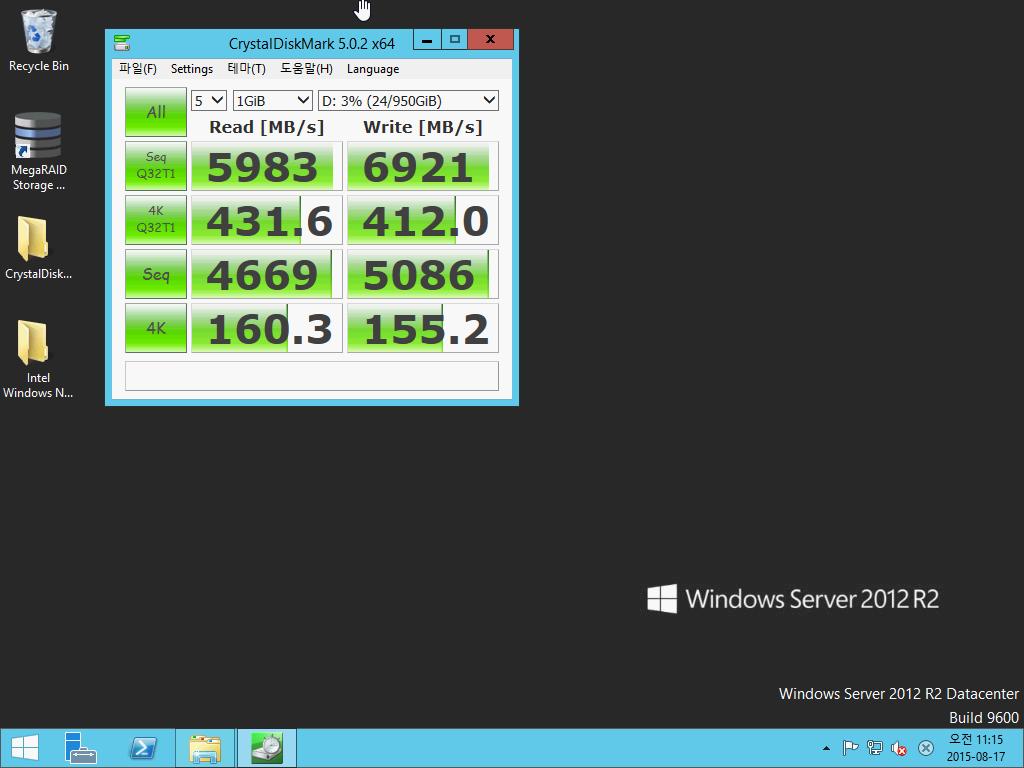The height and width of the screenshot is (768, 1024).
Task: Click 4K Q32T1 write value 412.0
Action: pyautogui.click(x=423, y=219)
